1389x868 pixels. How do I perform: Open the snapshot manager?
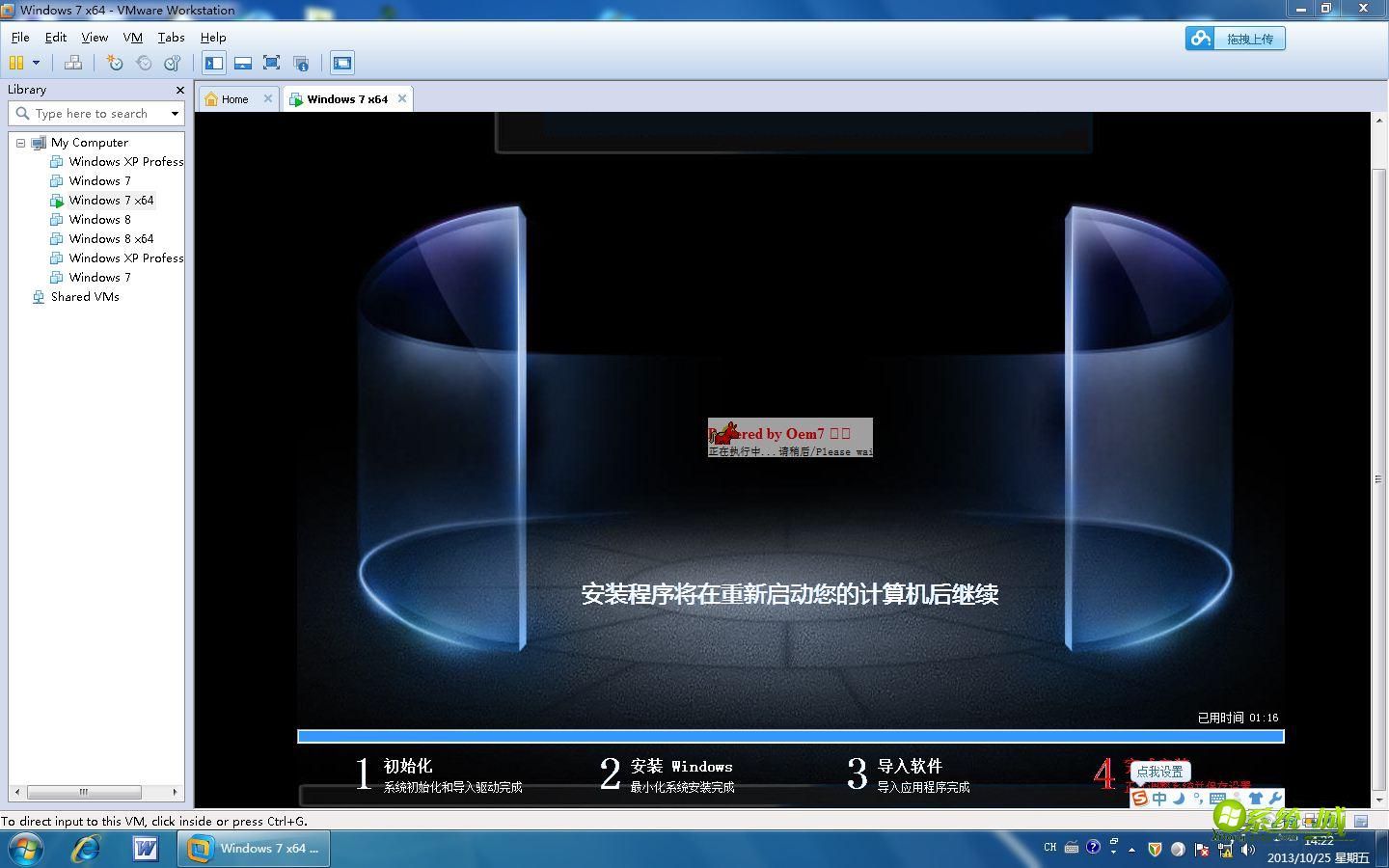pos(173,63)
